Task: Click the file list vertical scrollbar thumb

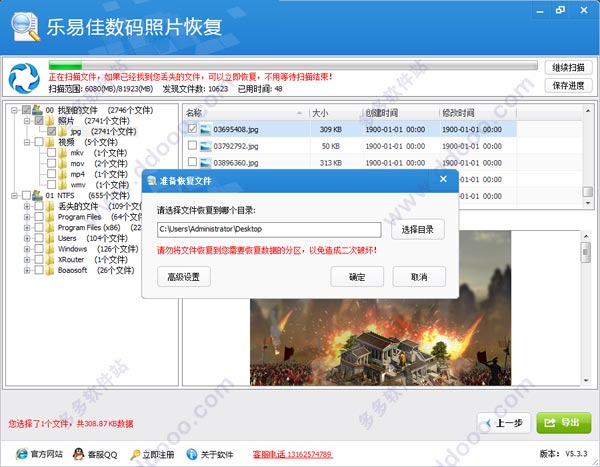Action: [587, 191]
